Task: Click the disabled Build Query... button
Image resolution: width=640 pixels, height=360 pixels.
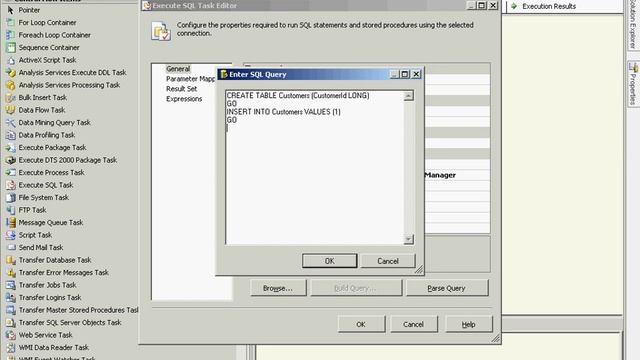Action: 356,288
